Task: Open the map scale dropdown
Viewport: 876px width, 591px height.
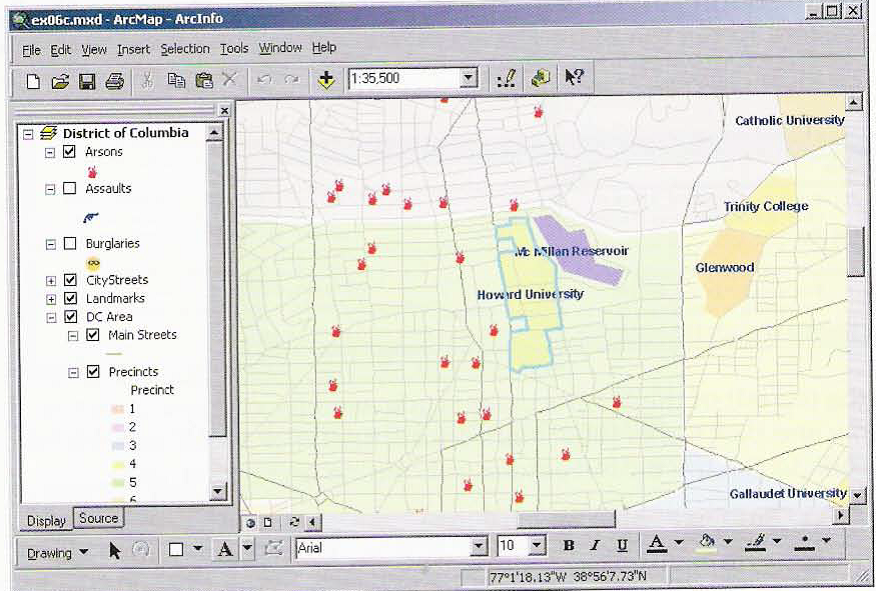Action: point(469,78)
